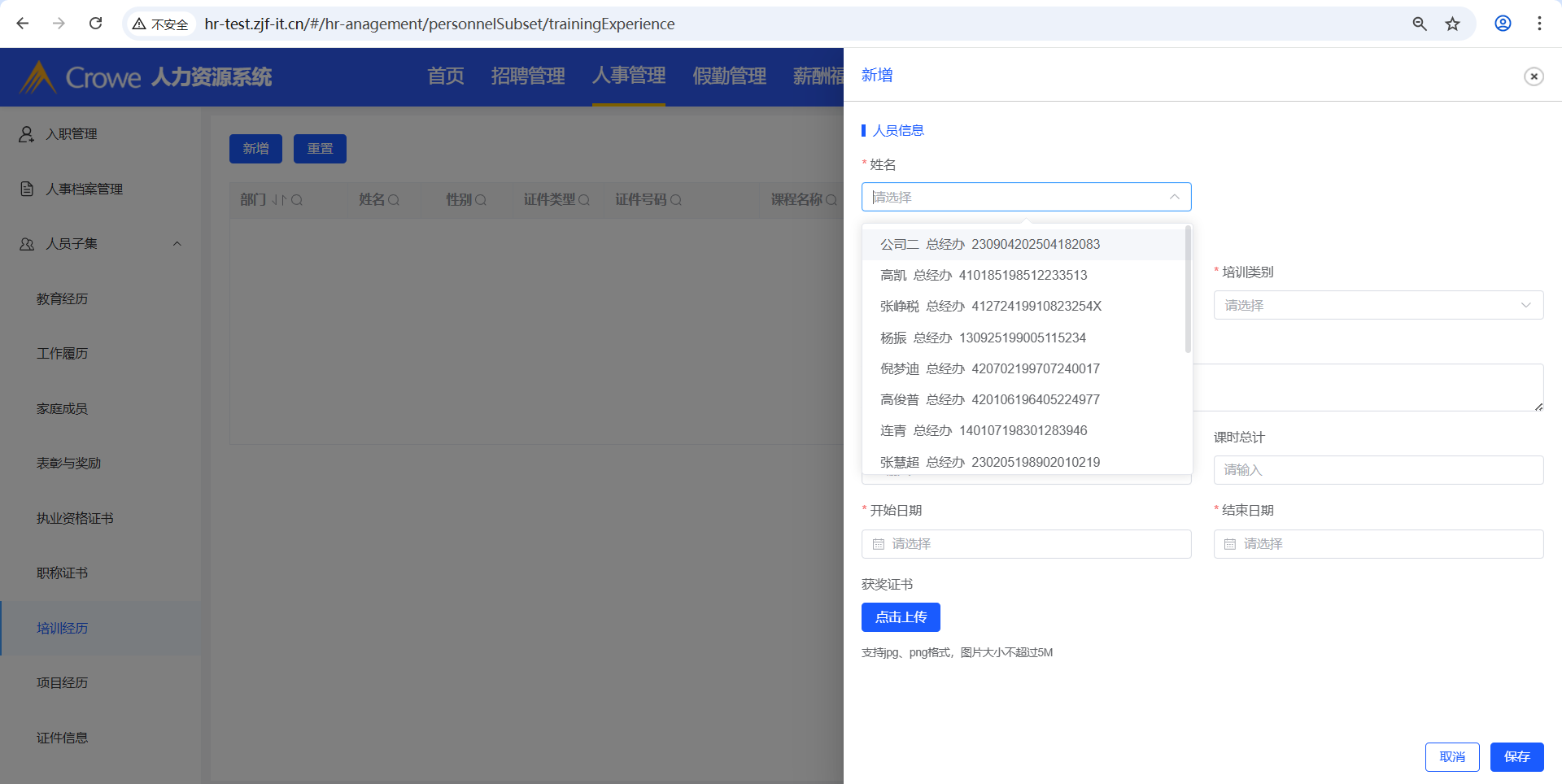This screenshot has height=784, width=1562.
Task: Collapse the 姓名 select dropdown arrow
Action: (x=1174, y=197)
